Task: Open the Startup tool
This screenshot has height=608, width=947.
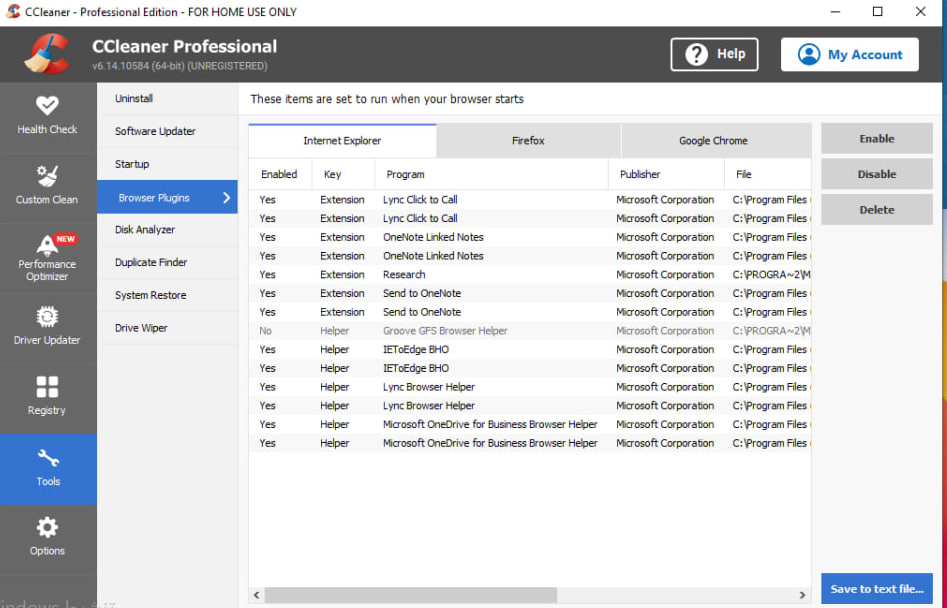Action: point(167,164)
